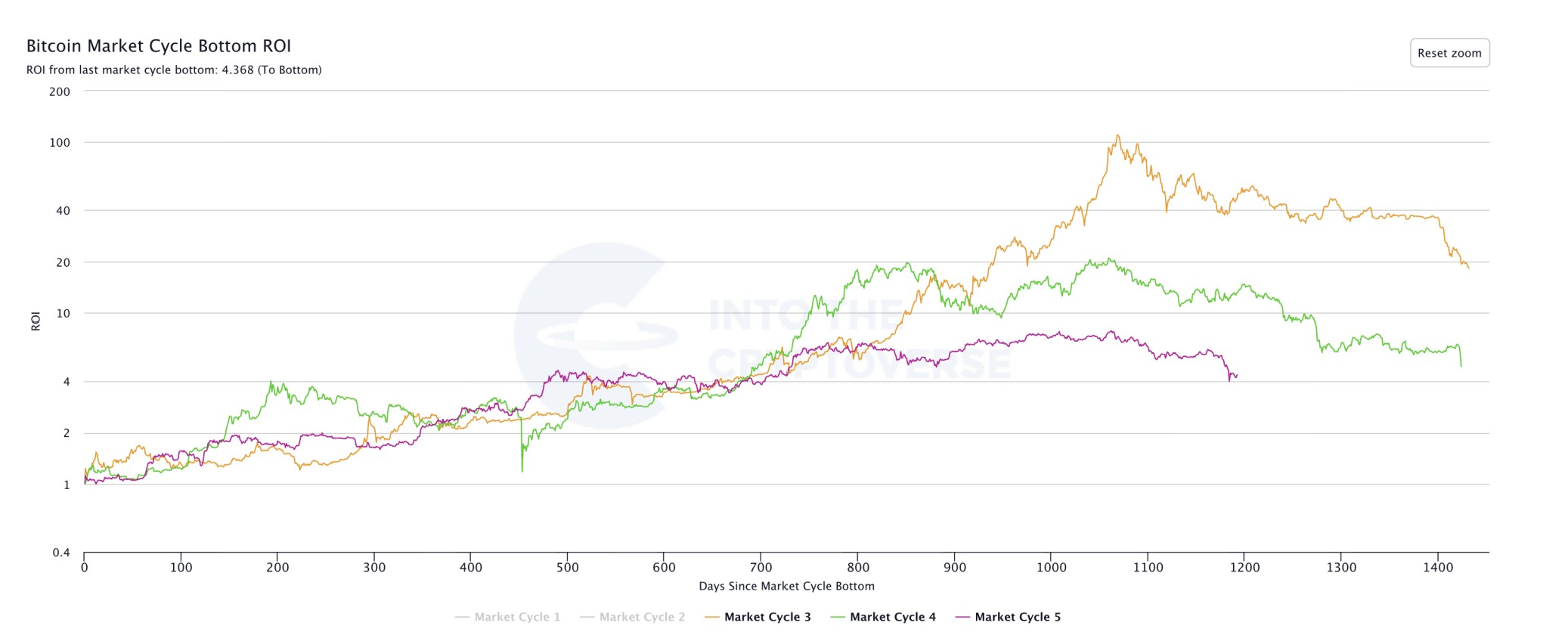Click the chart title Bitcoin Market Cycle Bottom ROI
This screenshot has width=1568, height=641.
[x=158, y=45]
